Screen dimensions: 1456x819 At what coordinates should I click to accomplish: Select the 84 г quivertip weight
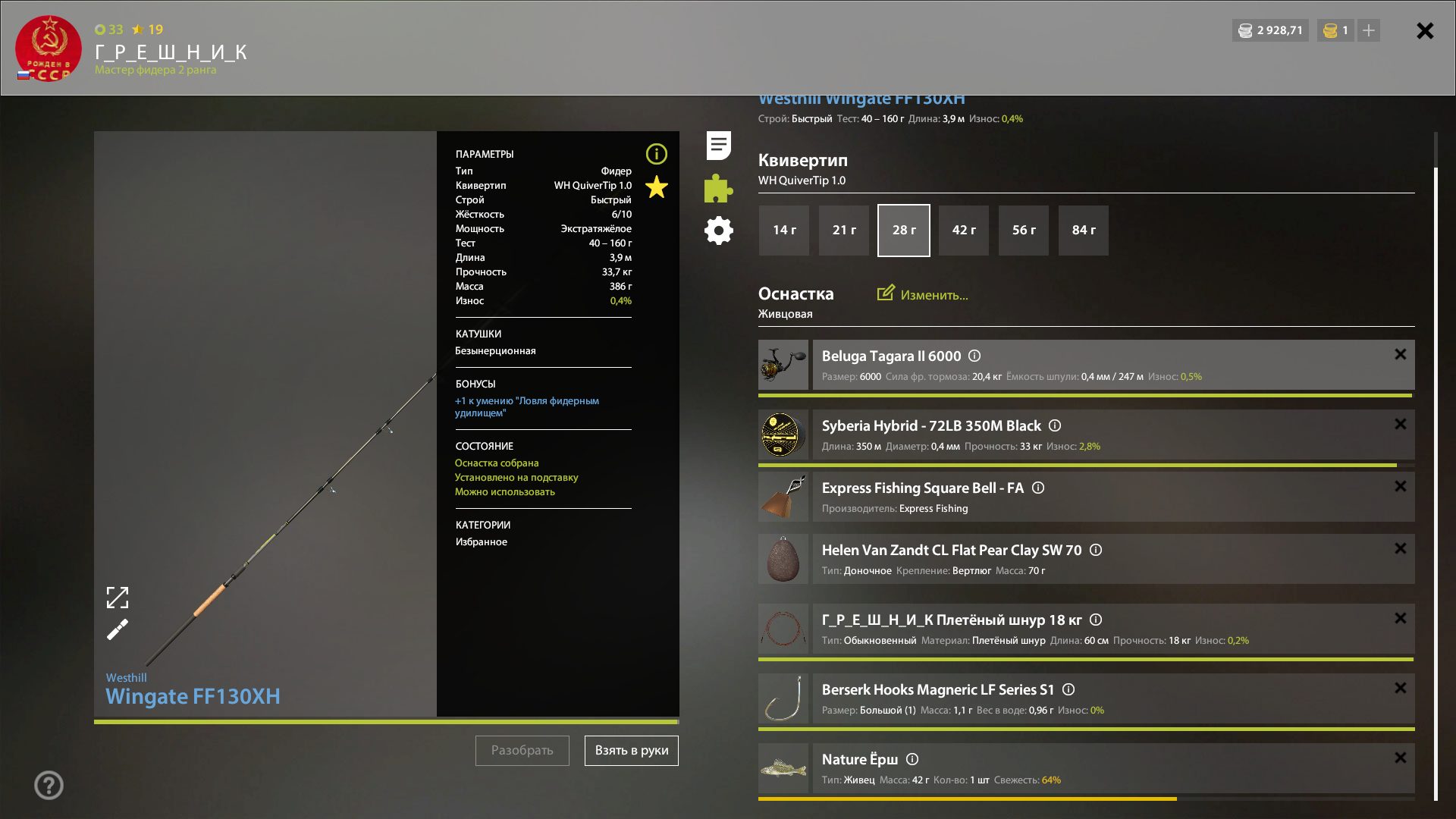1084,230
